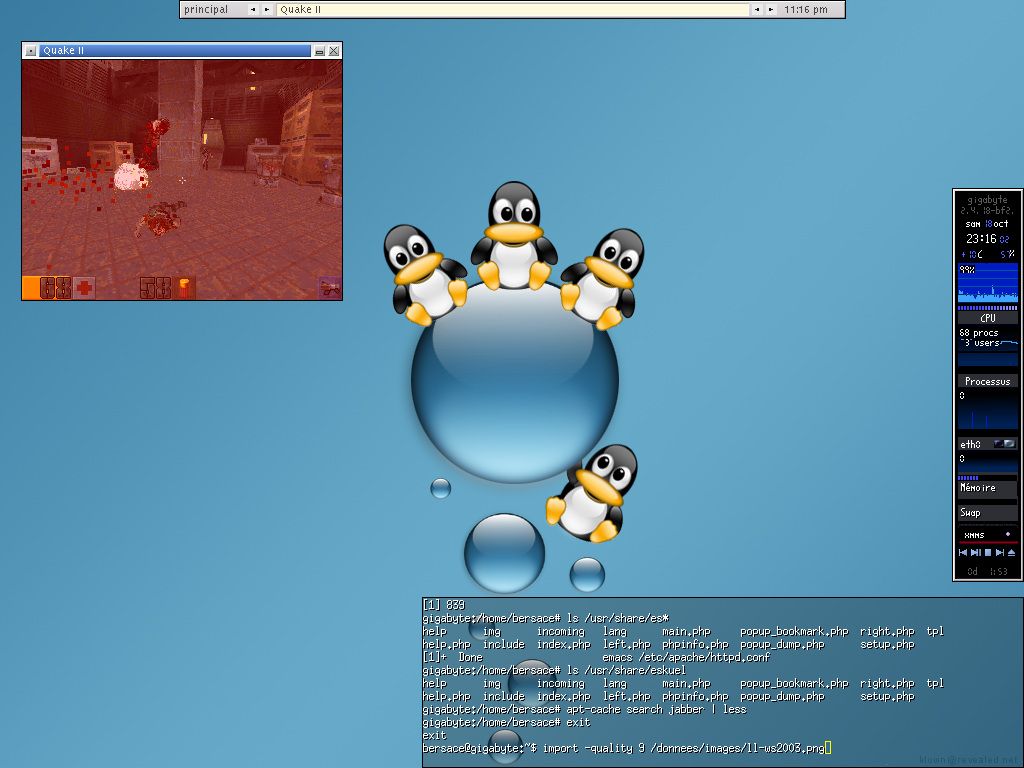Click the previous workspace arrow beside principal
The height and width of the screenshot is (768, 1024).
253,9
